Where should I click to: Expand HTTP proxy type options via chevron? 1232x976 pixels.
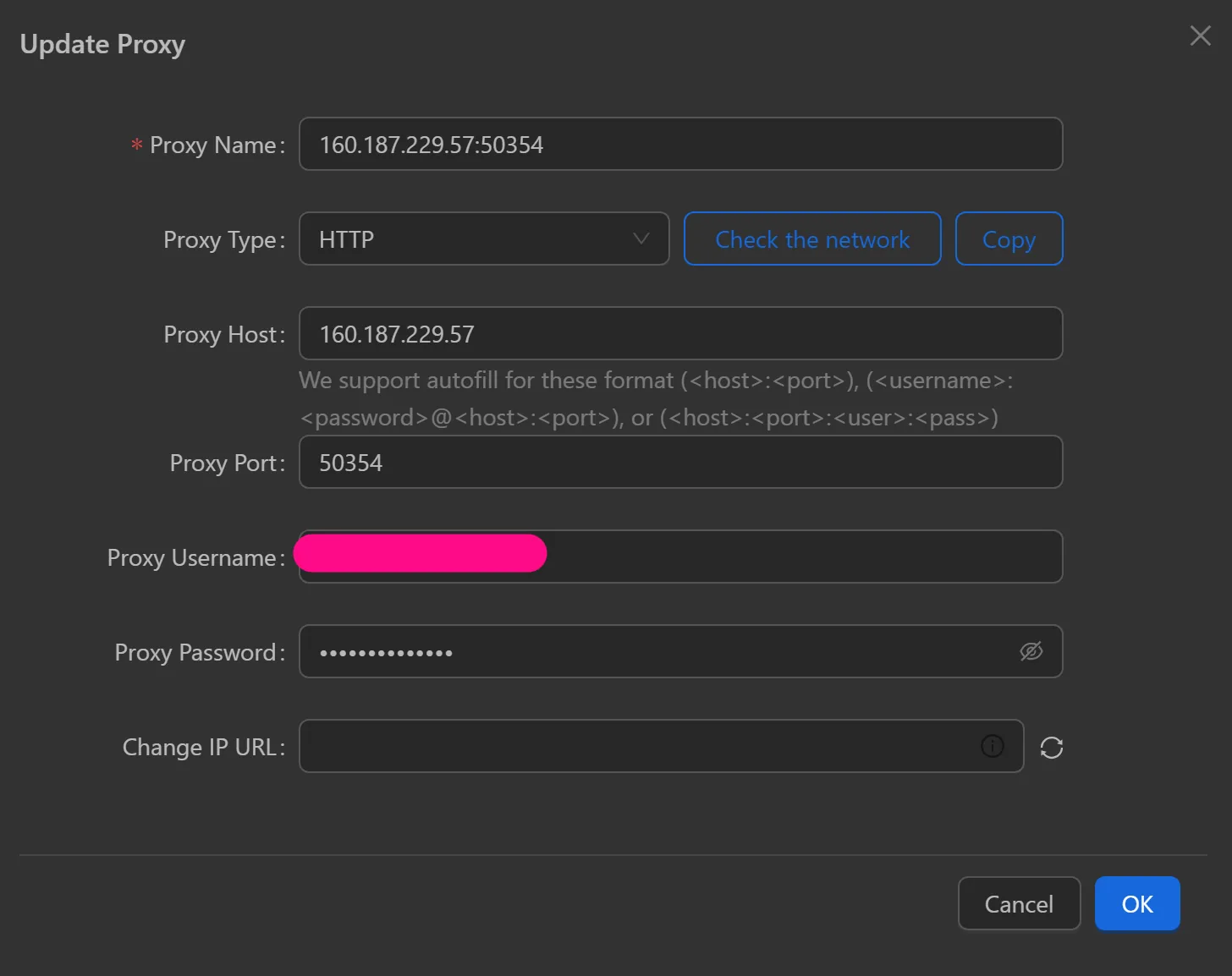[640, 239]
